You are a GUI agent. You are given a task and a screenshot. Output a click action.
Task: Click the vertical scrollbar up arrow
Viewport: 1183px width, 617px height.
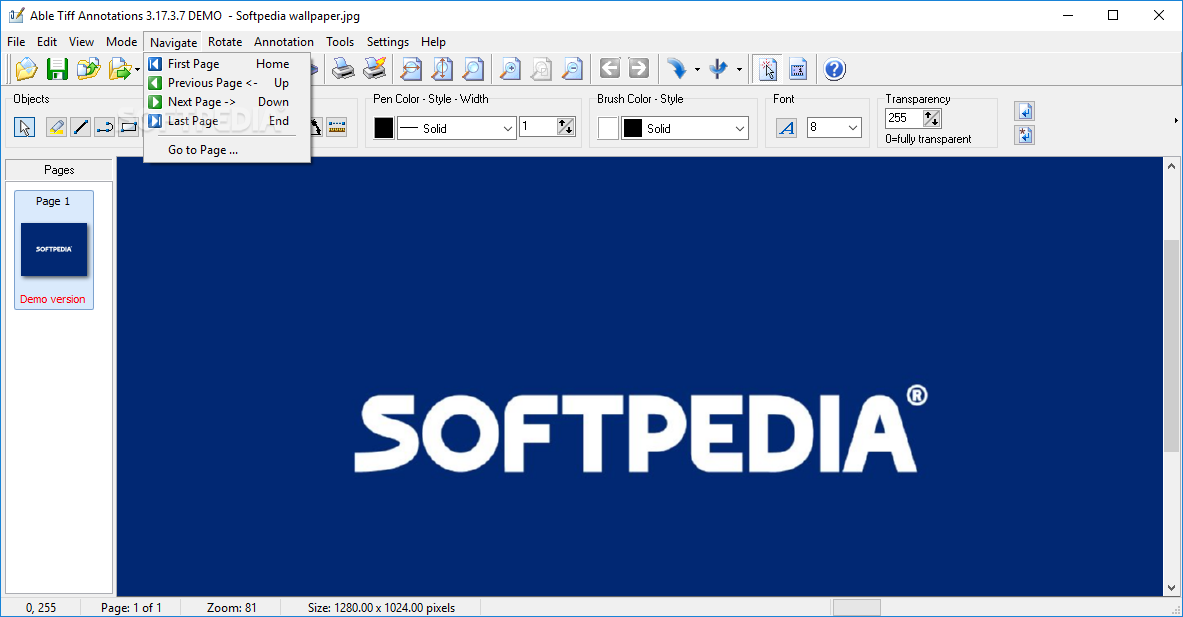1171,166
